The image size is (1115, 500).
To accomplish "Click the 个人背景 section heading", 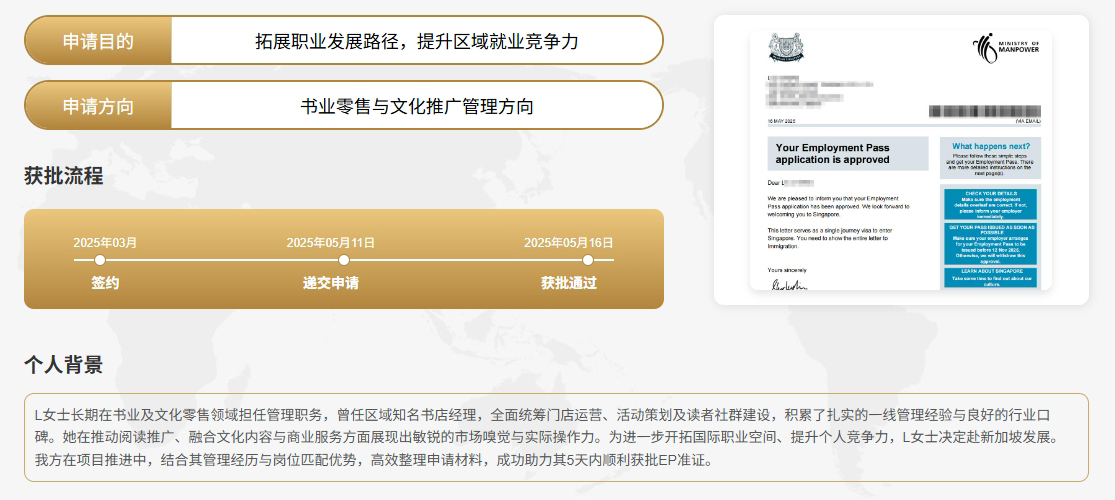I will coord(63,364).
